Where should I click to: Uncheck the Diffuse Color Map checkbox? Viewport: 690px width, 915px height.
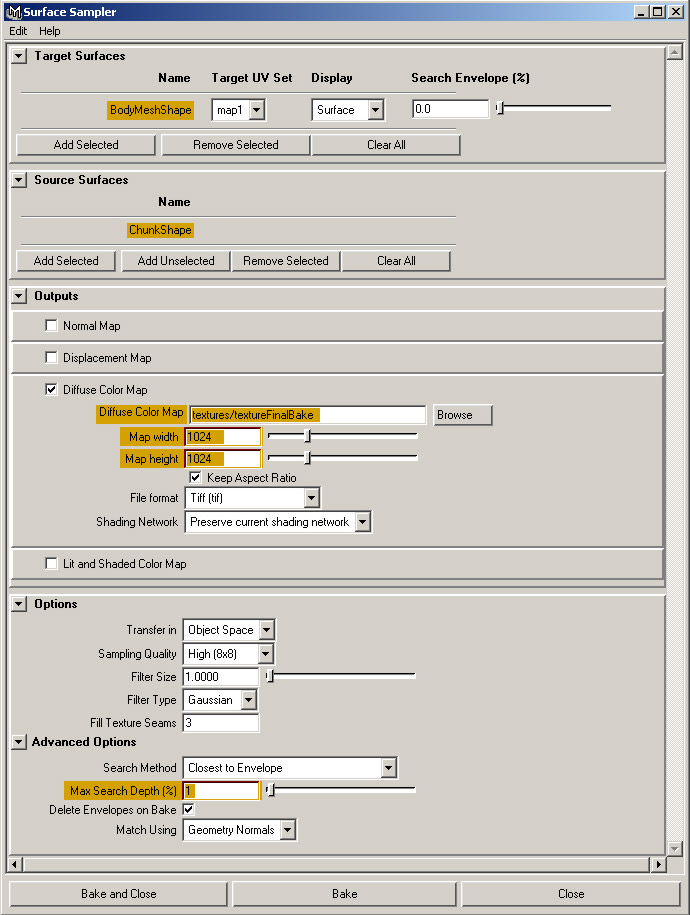[51, 389]
